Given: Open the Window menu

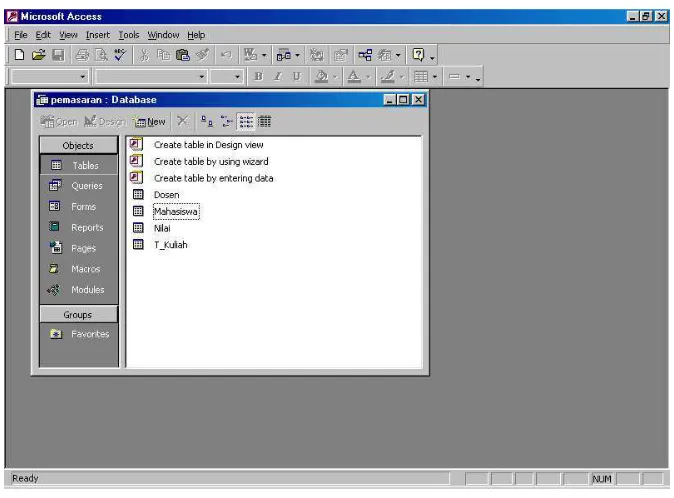Looking at the screenshot, I should (163, 35).
